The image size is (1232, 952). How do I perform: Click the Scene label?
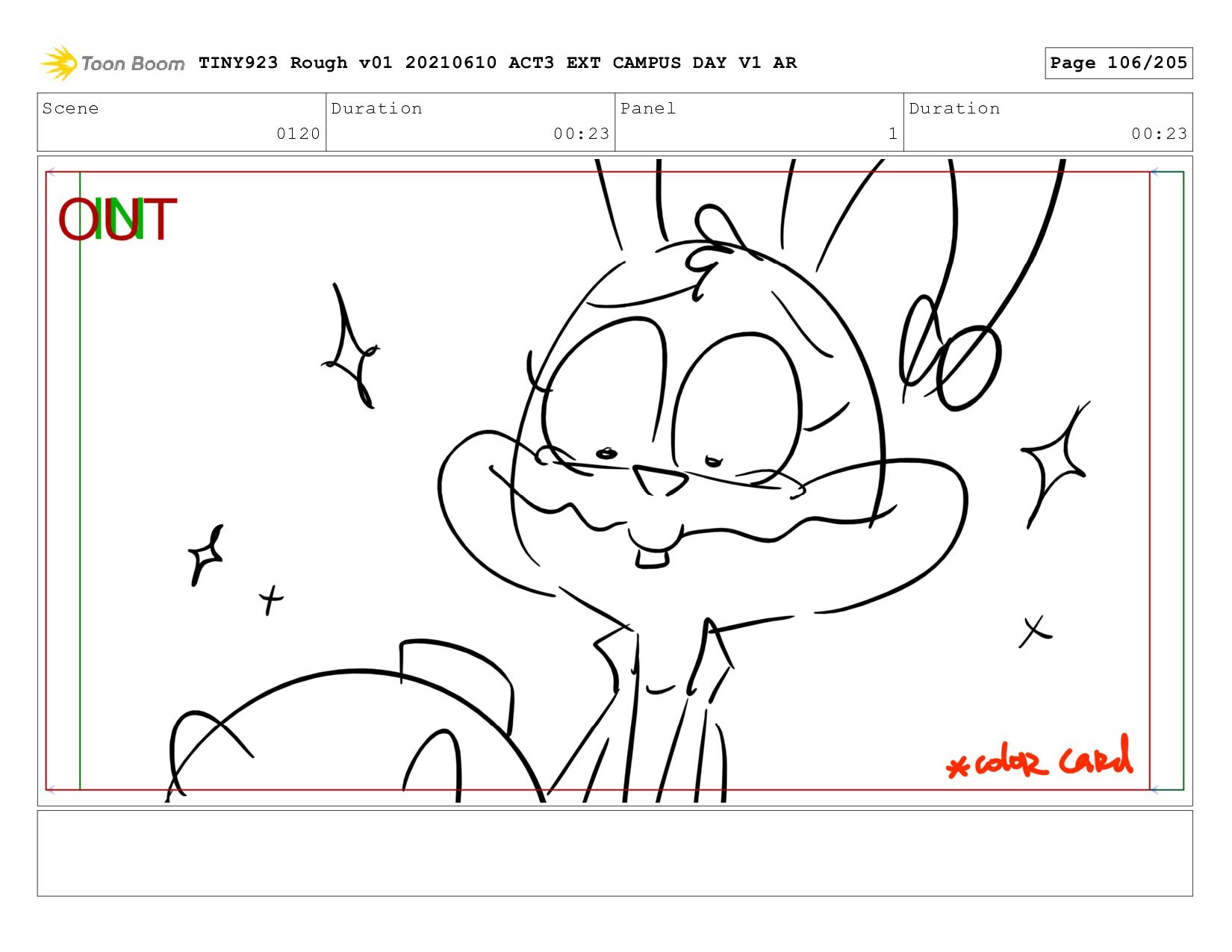70,108
